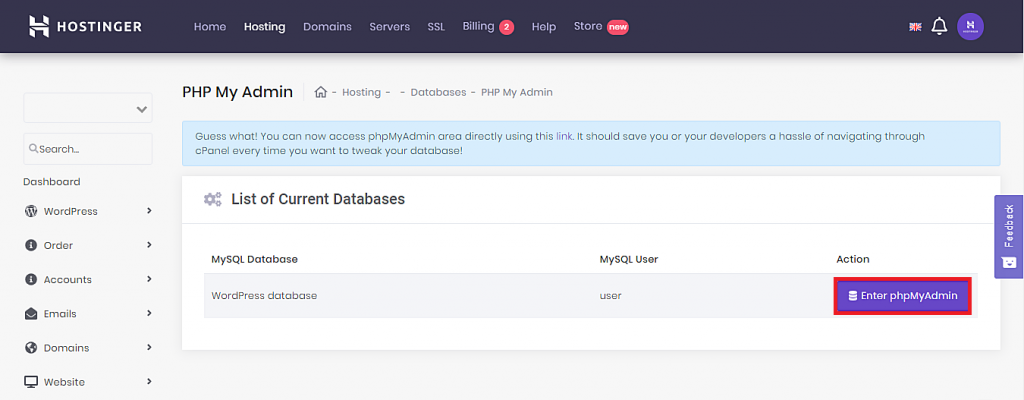The height and width of the screenshot is (400, 1024).
Task: Click the Accounts info icon
Action: pyautogui.click(x=31, y=279)
